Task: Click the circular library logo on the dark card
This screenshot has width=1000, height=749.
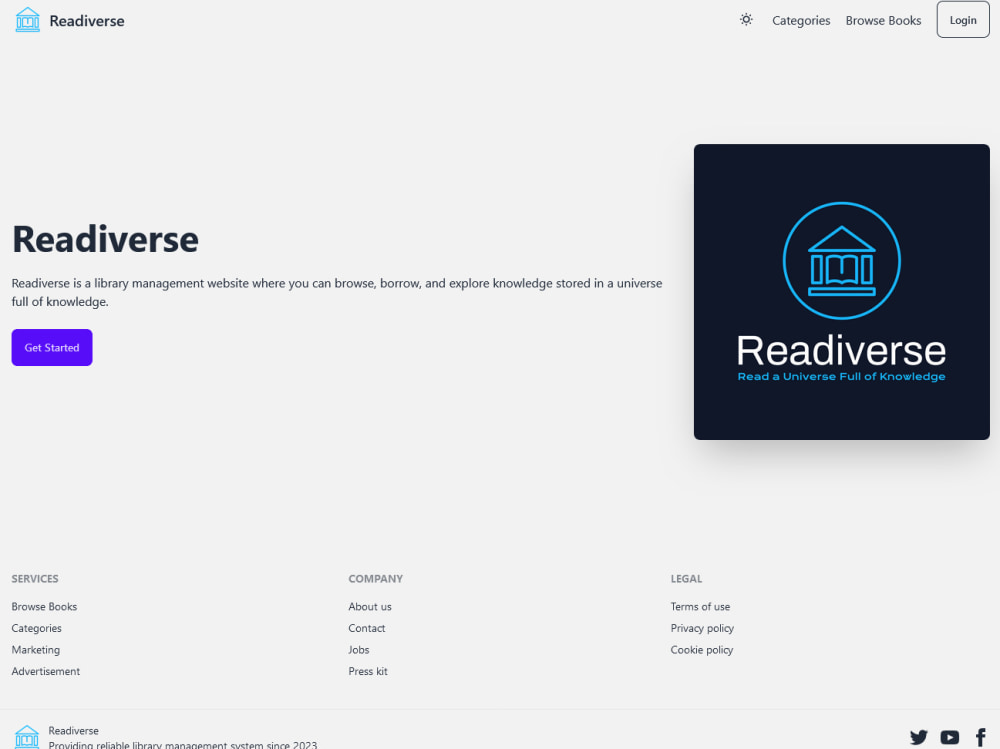Action: (841, 261)
